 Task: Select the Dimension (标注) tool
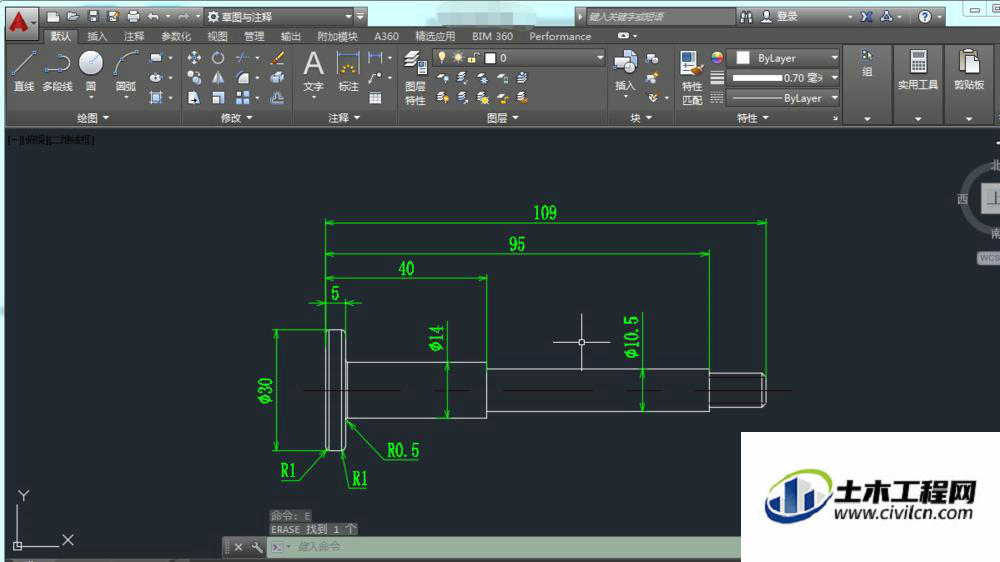(348, 71)
